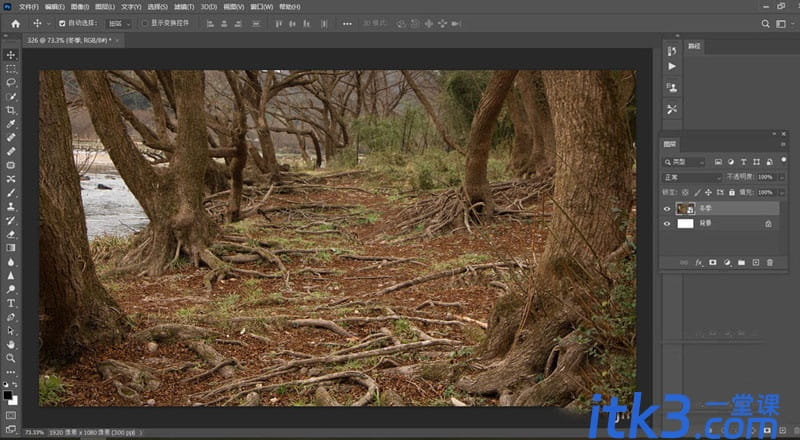
Task: Open the layer blend mode 正常 dropdown
Action: click(x=692, y=177)
